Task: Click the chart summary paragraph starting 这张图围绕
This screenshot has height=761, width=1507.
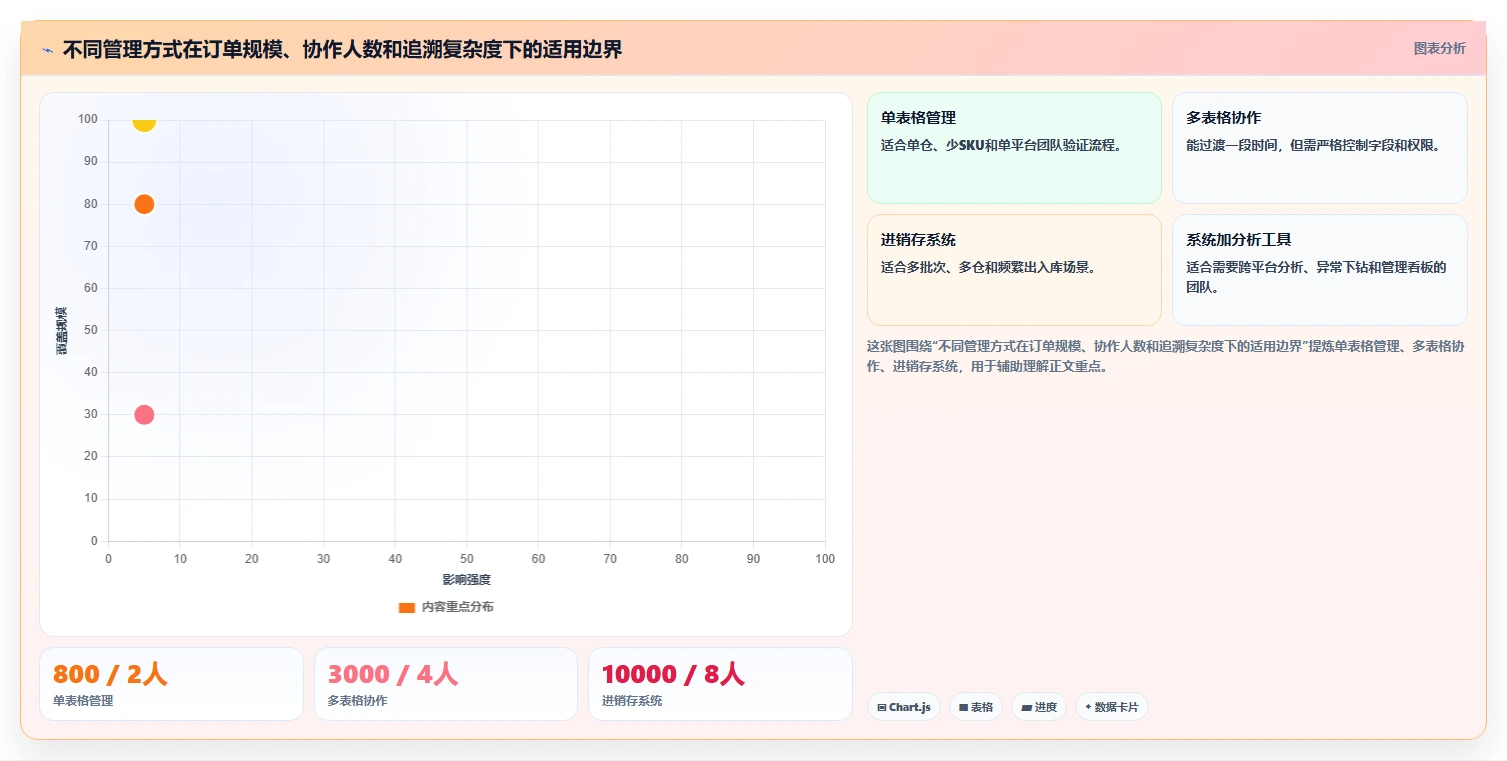Action: pos(1166,356)
